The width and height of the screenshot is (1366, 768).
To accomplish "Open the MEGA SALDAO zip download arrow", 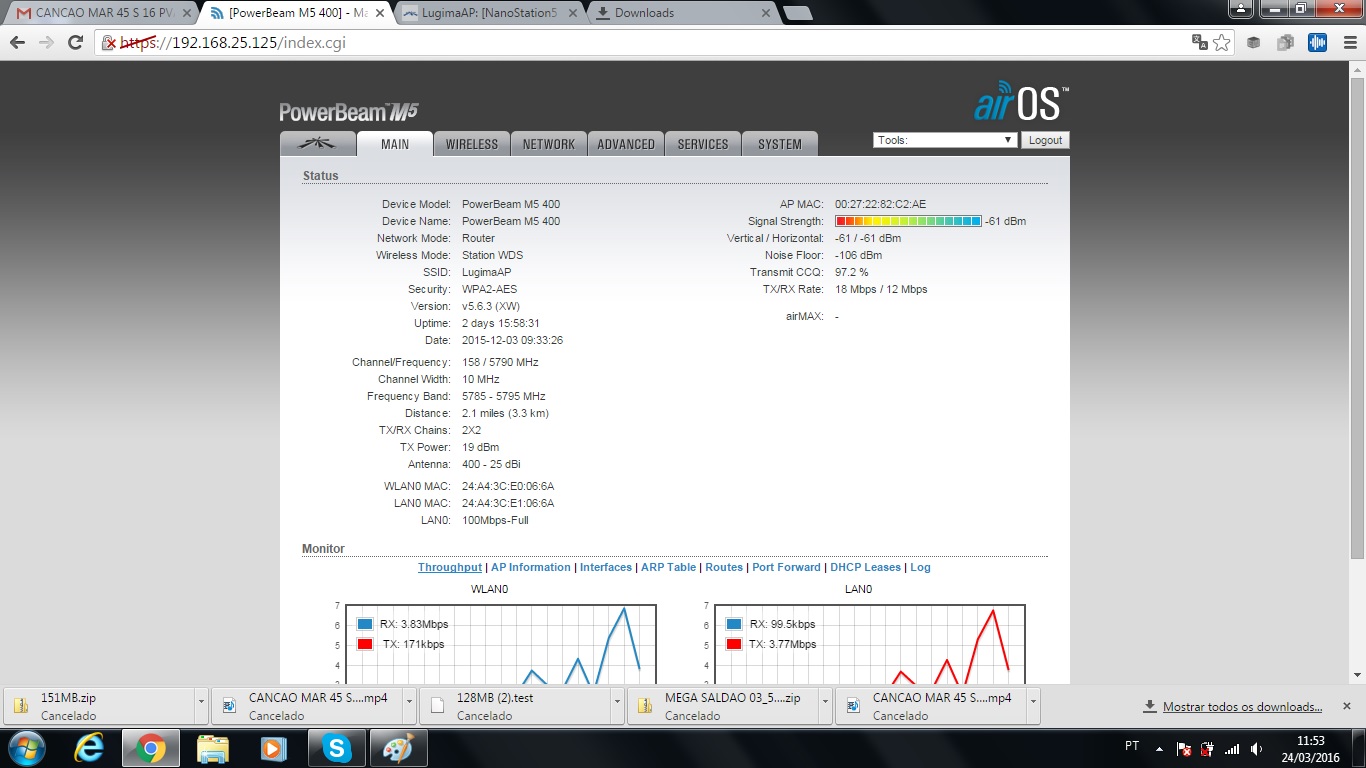I will click(x=825, y=704).
